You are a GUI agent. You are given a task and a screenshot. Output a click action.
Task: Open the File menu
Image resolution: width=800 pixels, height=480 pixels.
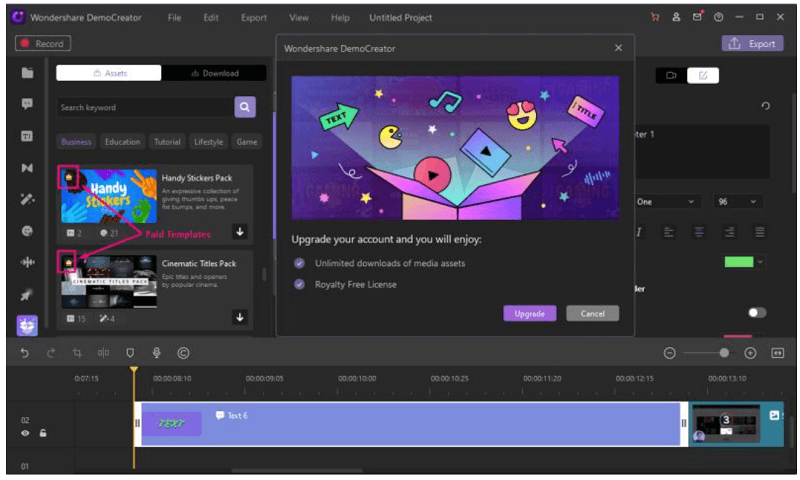coord(174,17)
